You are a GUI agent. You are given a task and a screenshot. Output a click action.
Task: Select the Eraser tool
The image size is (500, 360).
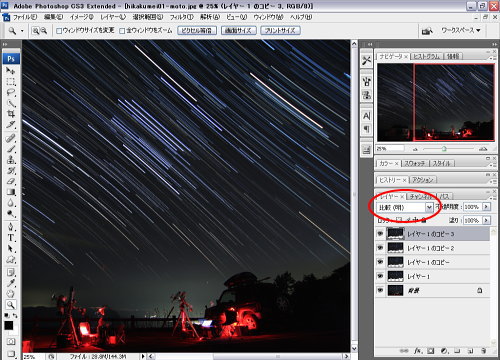click(11, 182)
